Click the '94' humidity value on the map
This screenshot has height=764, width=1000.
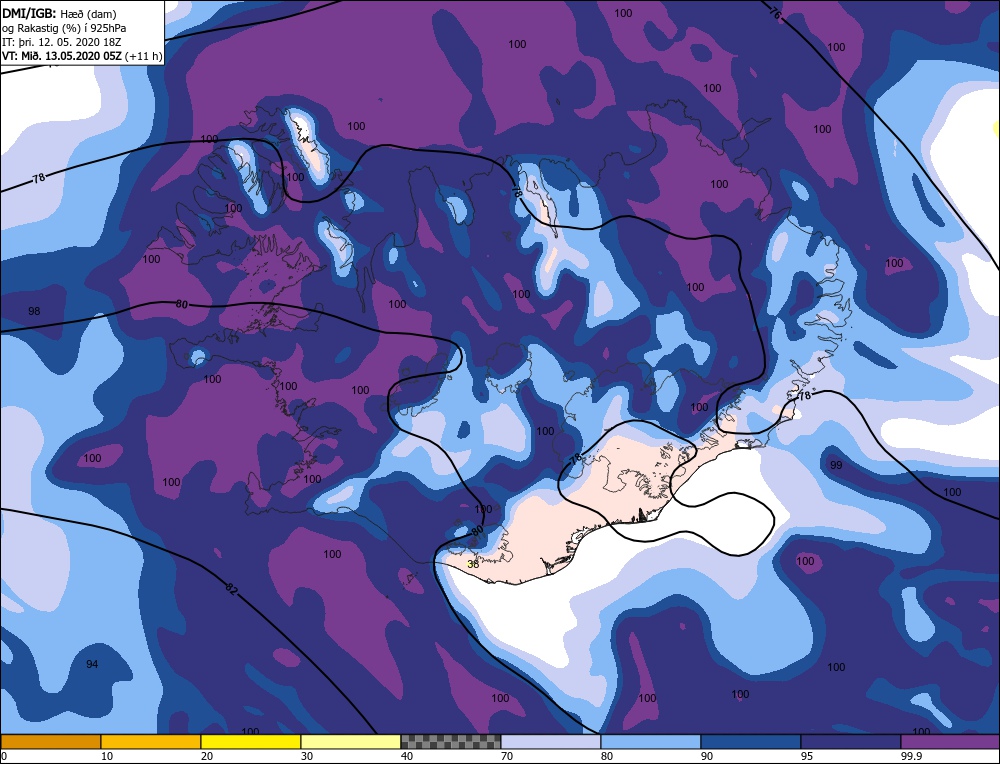pyautogui.click(x=92, y=664)
